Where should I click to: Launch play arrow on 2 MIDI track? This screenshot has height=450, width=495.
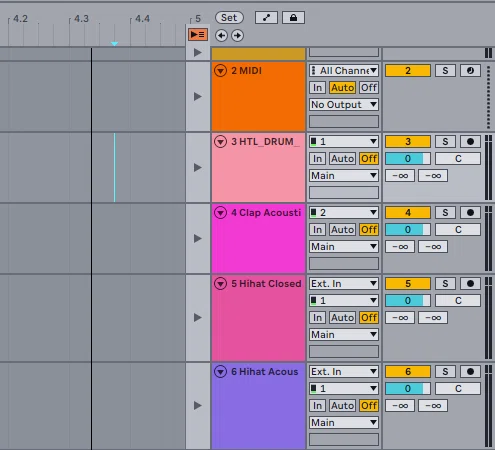[x=198, y=97]
